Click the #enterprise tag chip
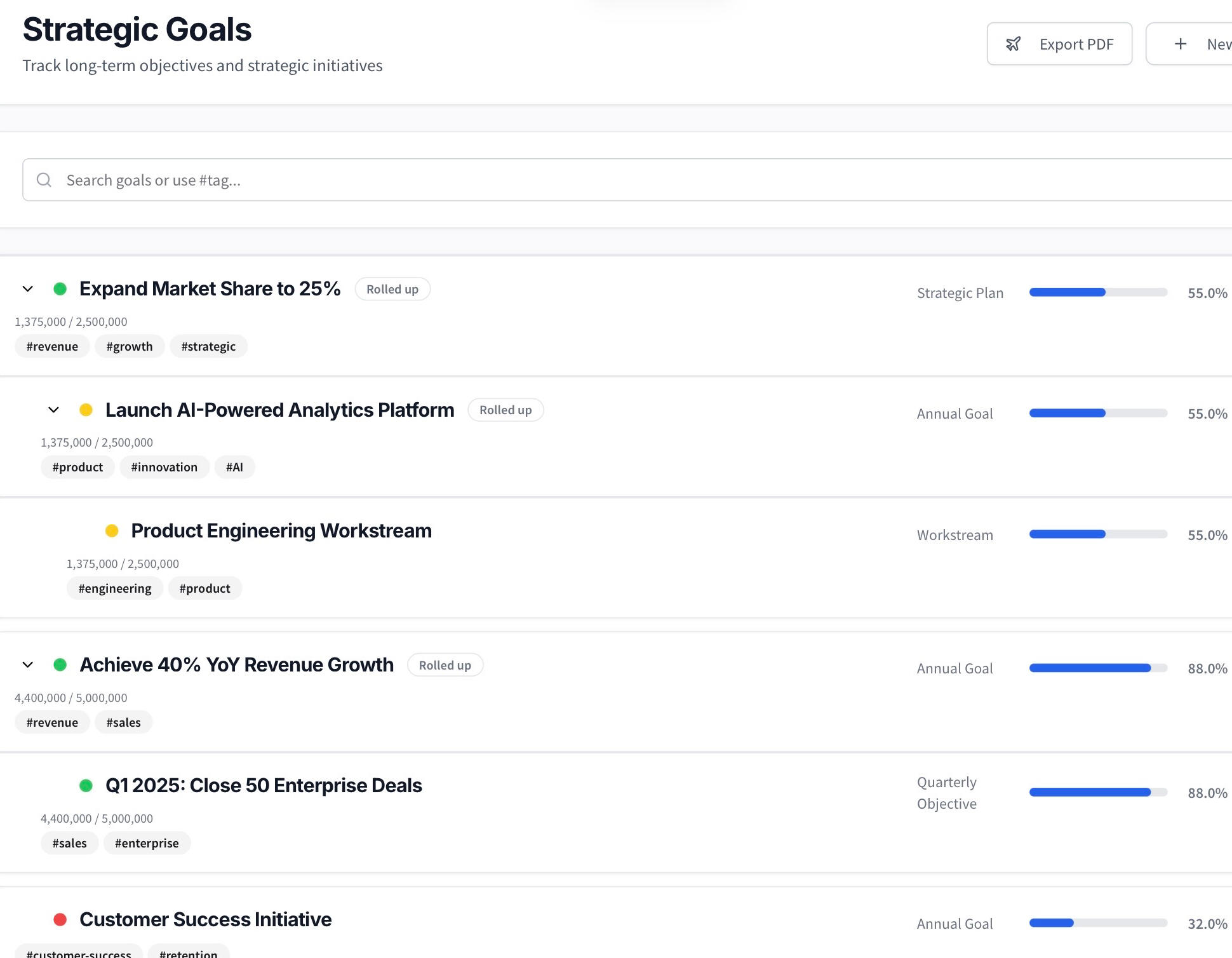1232x958 pixels. [x=147, y=843]
